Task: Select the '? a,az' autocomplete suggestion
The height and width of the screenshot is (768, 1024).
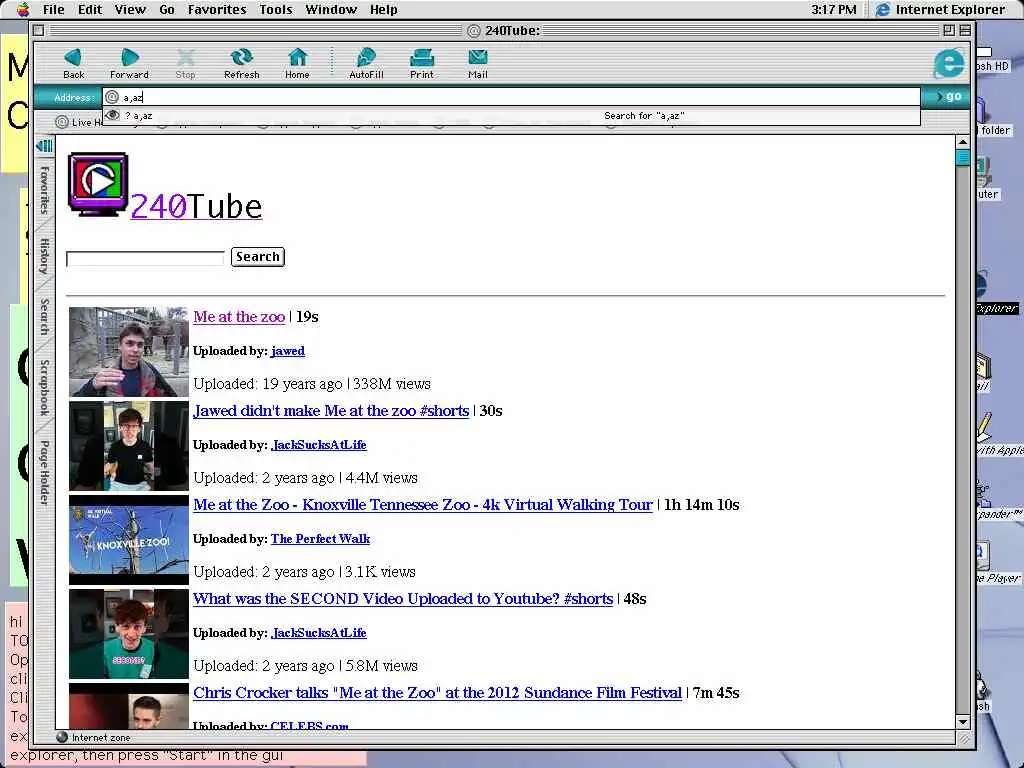Action: (511, 116)
